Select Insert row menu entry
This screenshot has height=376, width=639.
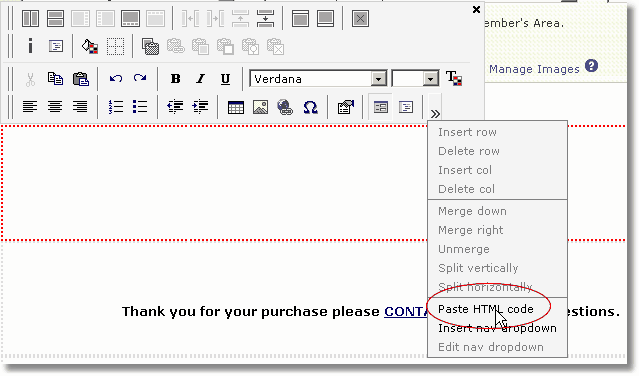click(x=467, y=132)
